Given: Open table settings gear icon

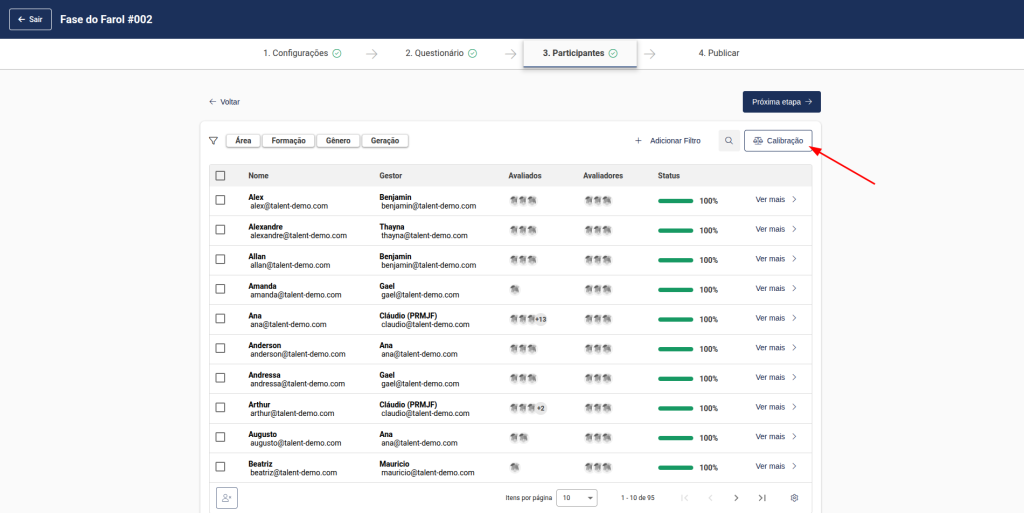Looking at the screenshot, I should tap(794, 498).
